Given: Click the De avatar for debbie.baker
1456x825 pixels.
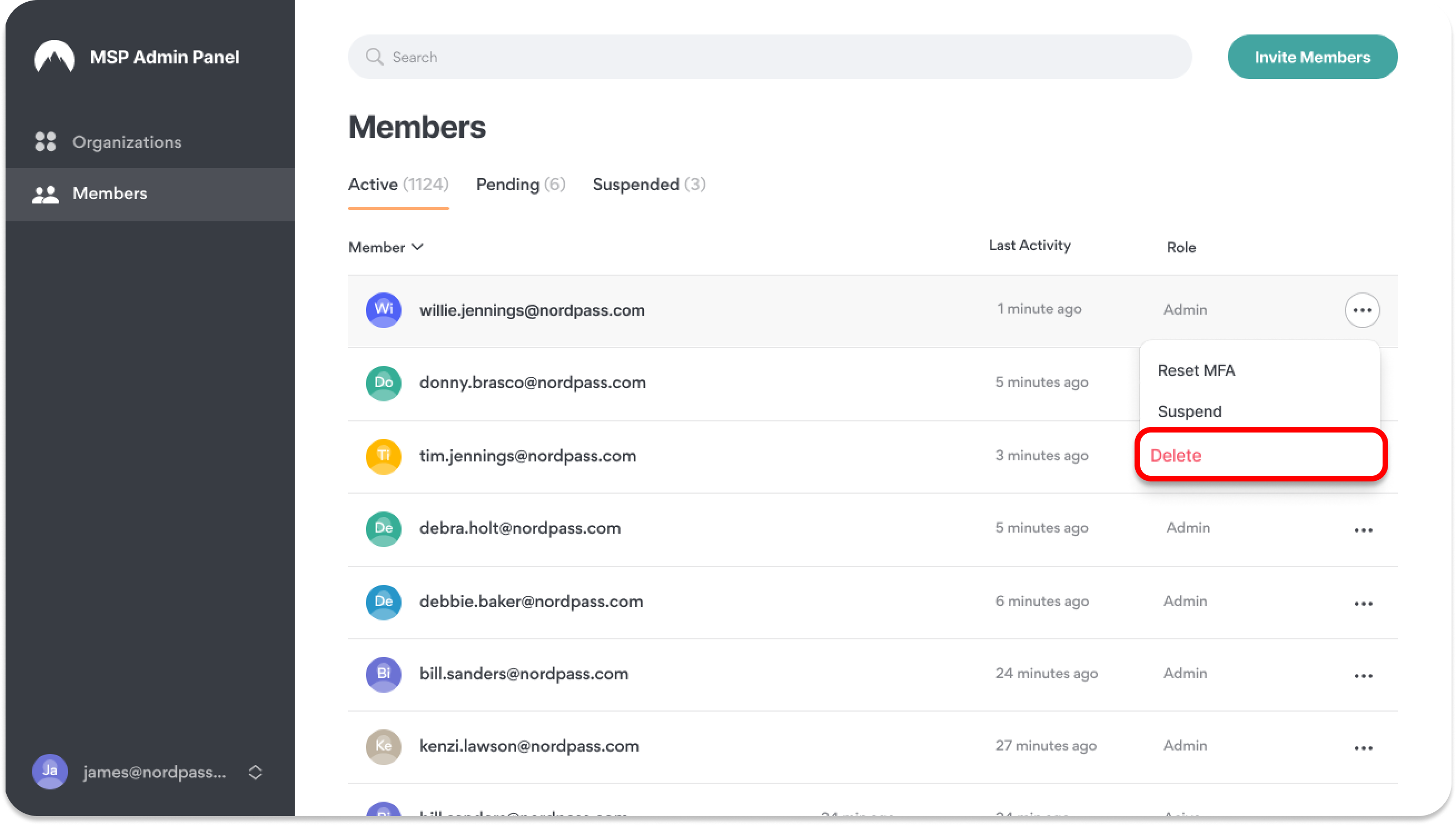Looking at the screenshot, I should point(384,602).
